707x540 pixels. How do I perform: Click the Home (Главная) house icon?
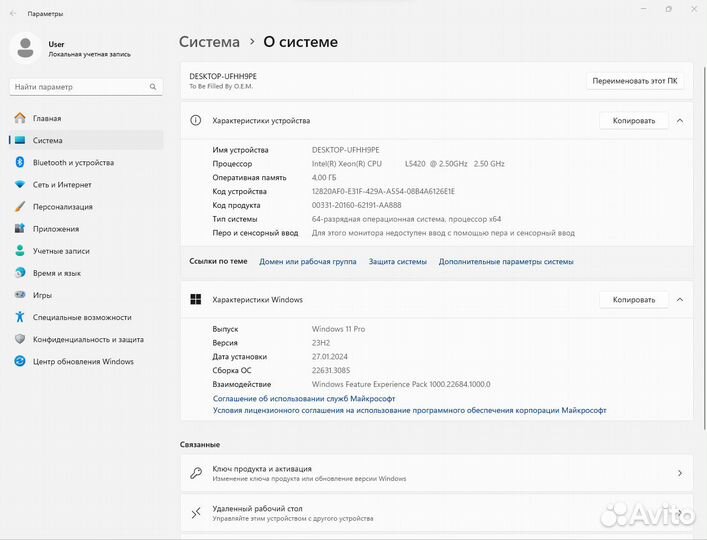20,118
